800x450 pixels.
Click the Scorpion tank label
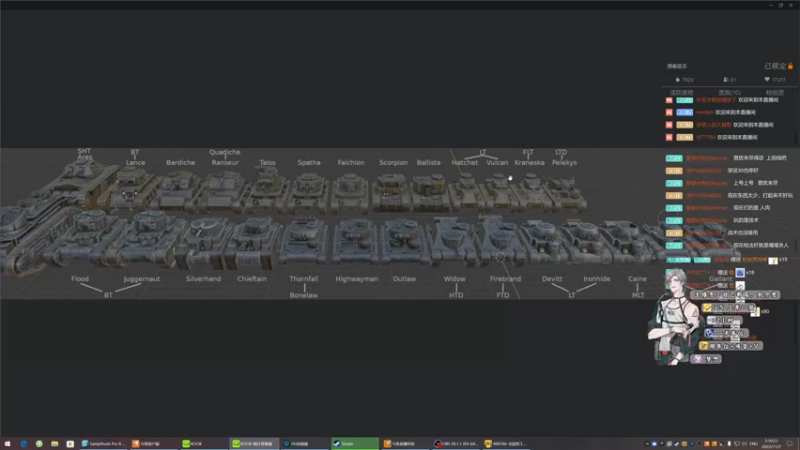pyautogui.click(x=393, y=163)
